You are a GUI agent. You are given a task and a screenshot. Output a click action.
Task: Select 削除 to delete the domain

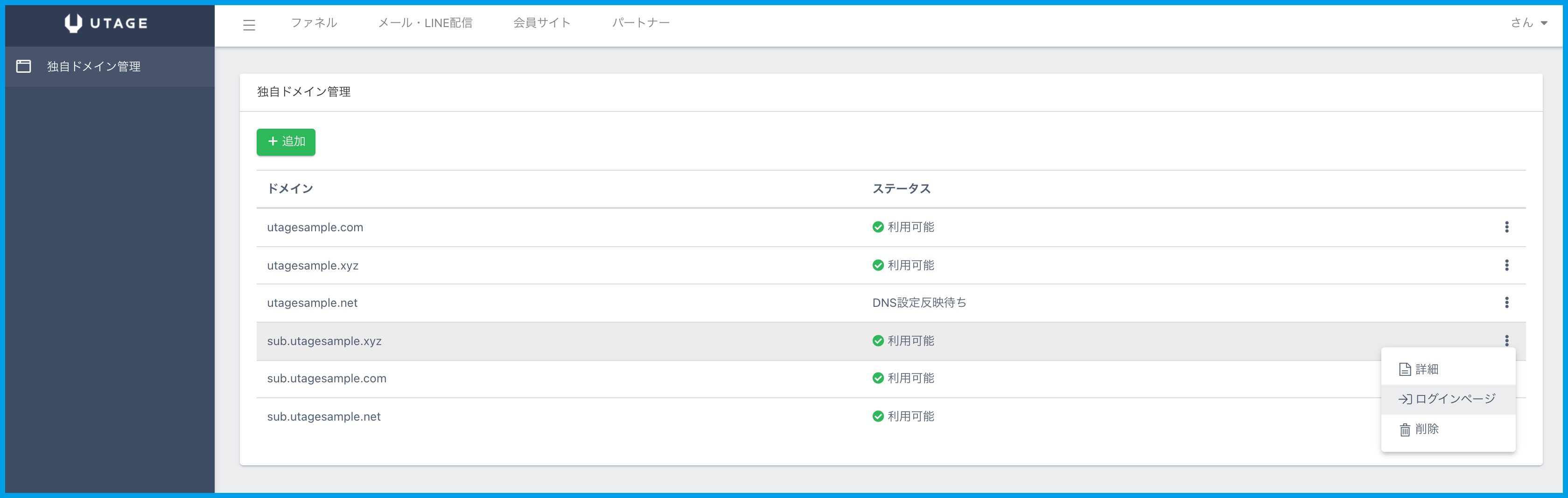pyautogui.click(x=1426, y=429)
